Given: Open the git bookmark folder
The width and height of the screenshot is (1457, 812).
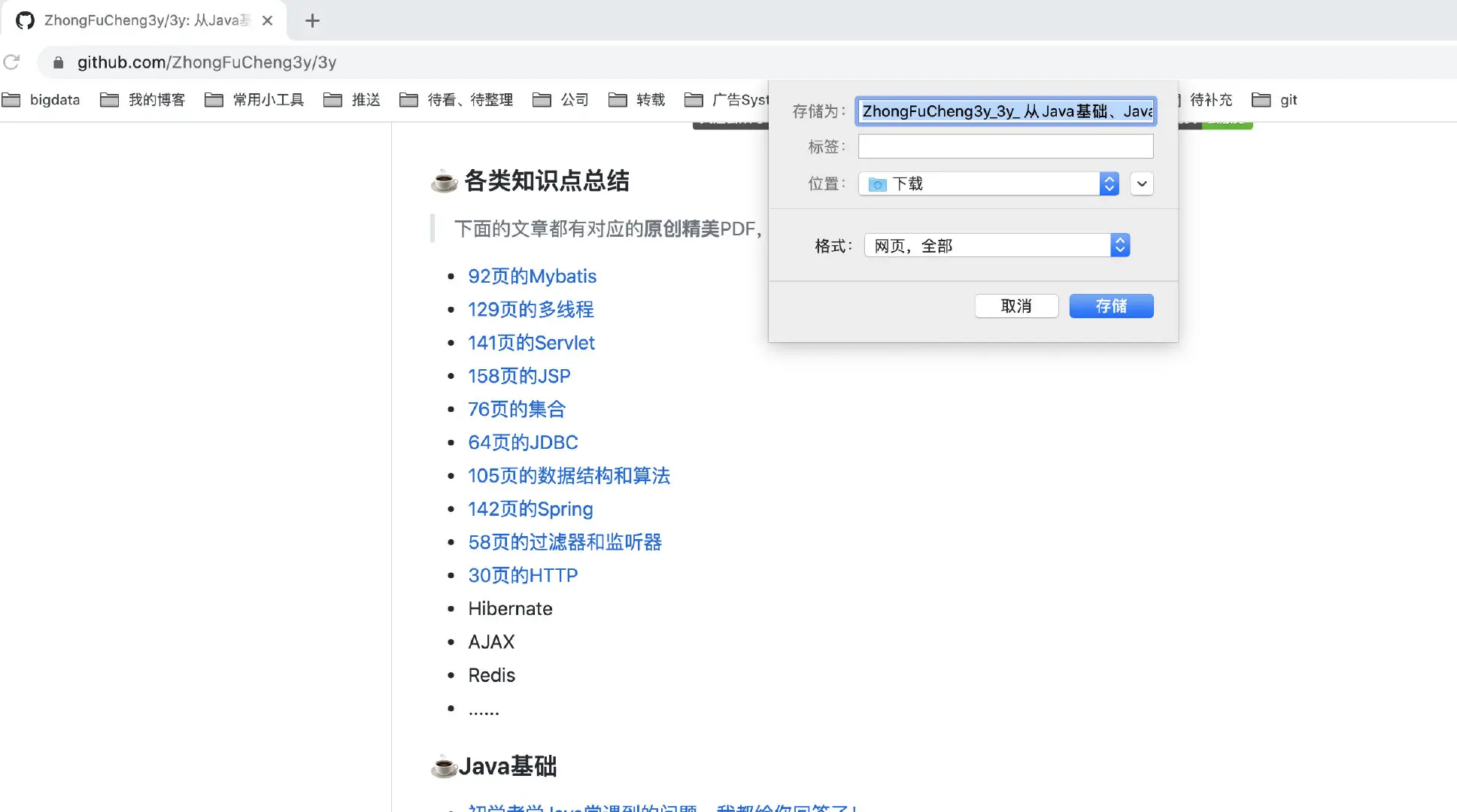Looking at the screenshot, I should pyautogui.click(x=1275, y=100).
